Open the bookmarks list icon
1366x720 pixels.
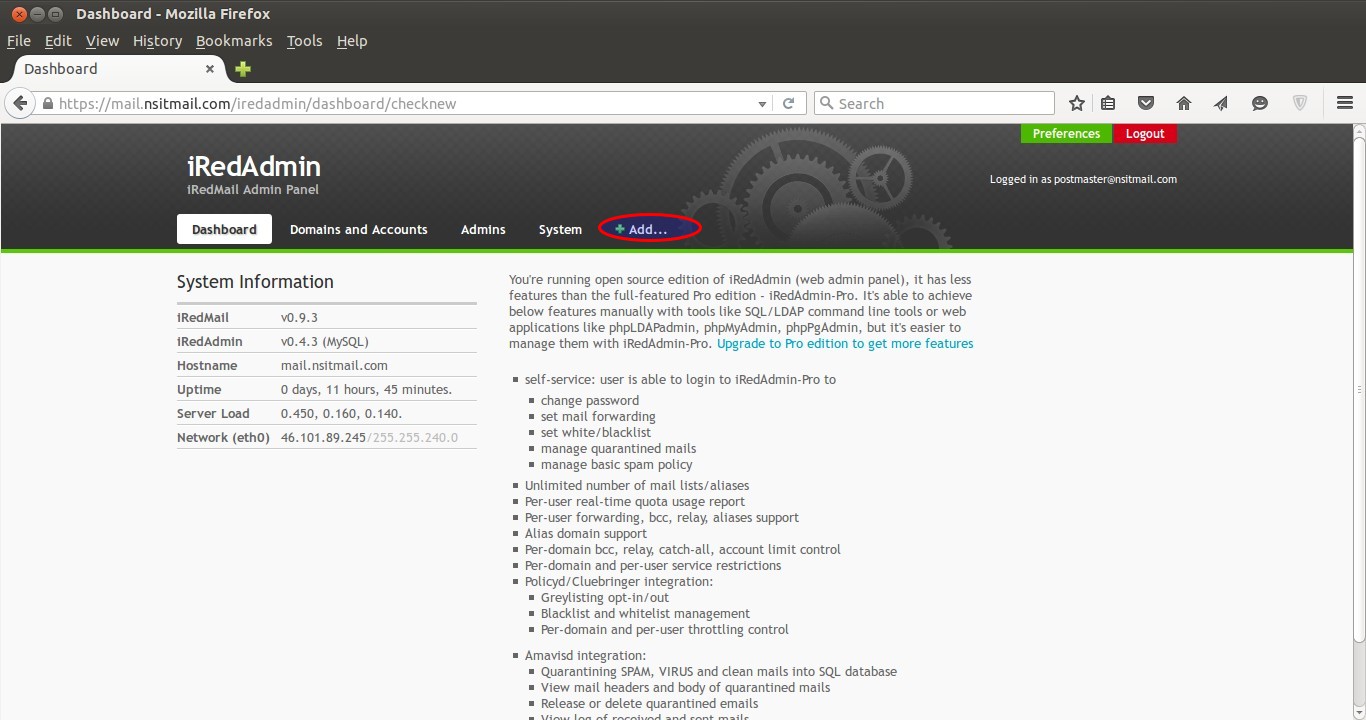[1108, 103]
